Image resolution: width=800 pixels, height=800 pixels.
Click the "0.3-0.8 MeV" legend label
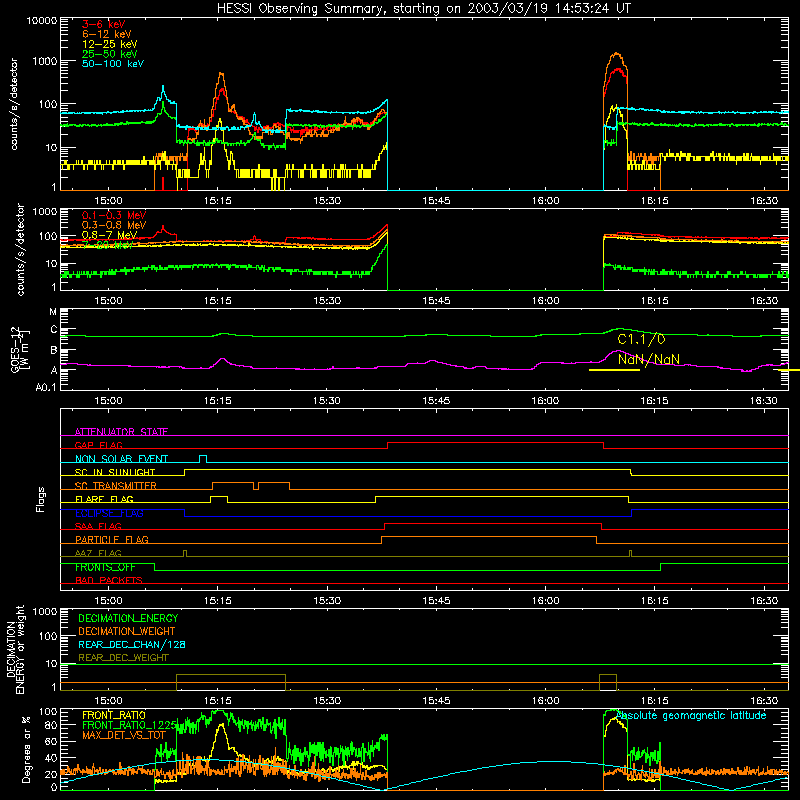(114, 225)
